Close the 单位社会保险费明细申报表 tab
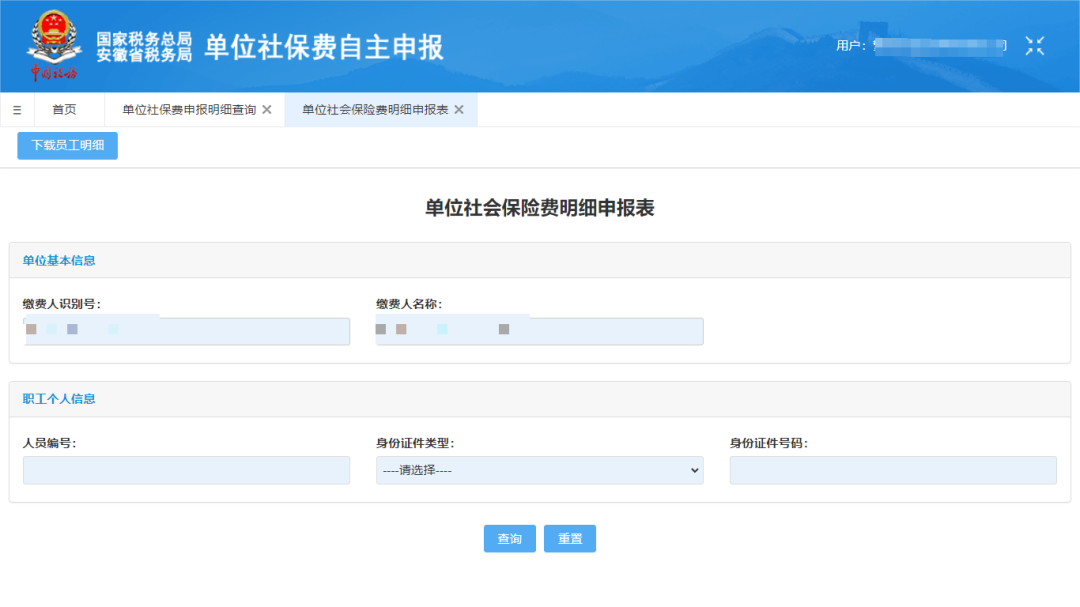1080x607 pixels. coord(459,110)
